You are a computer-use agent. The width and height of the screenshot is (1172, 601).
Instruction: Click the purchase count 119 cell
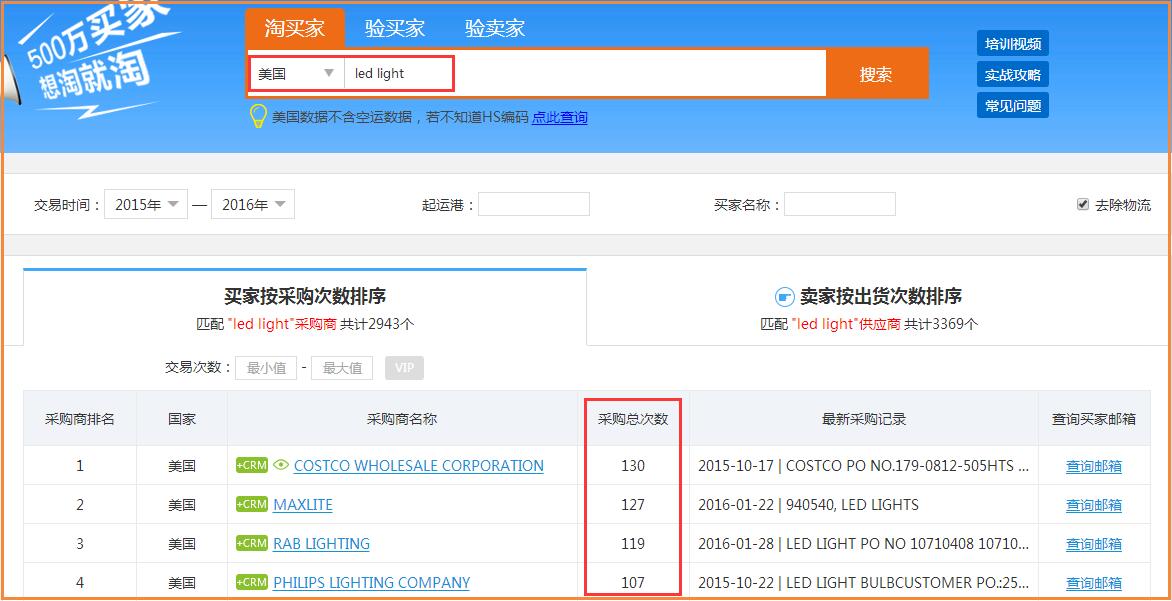[x=633, y=543]
